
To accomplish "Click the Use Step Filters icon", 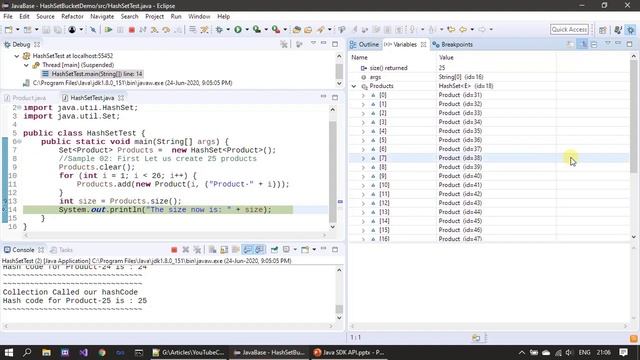I will click(204, 29).
